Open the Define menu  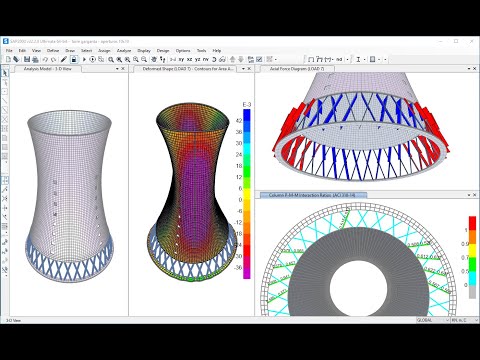click(53, 51)
